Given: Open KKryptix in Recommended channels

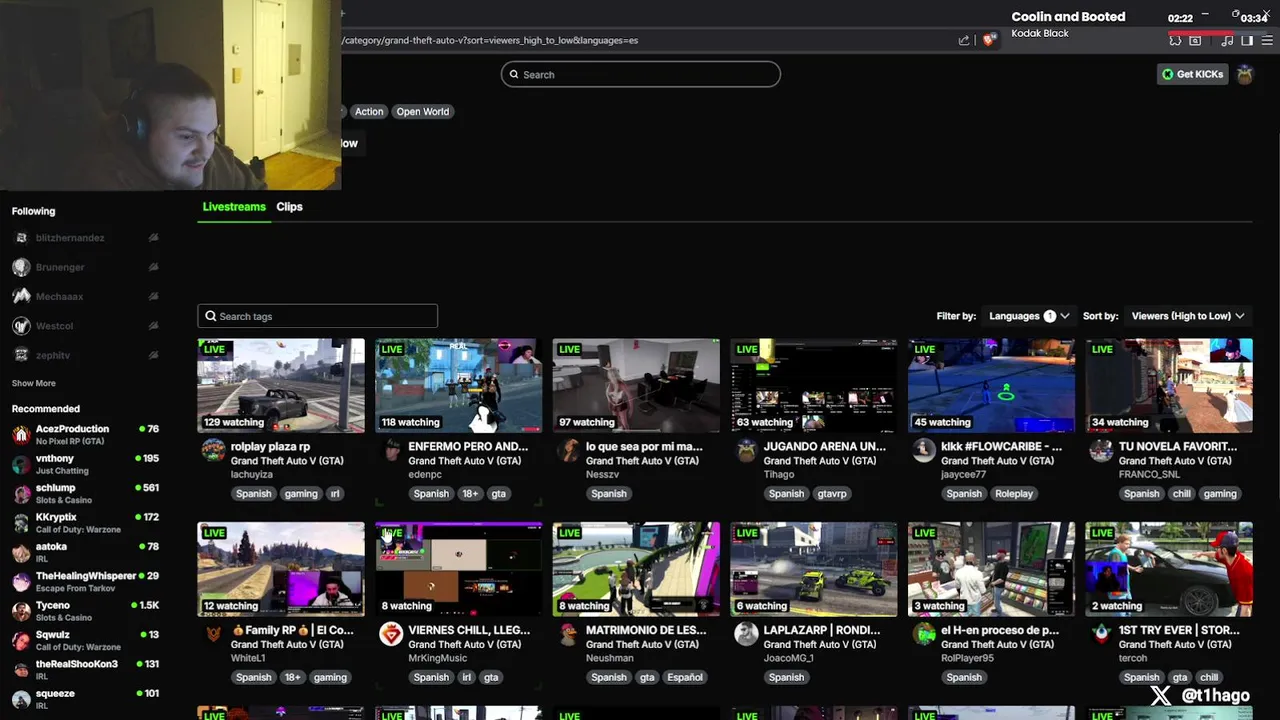Looking at the screenshot, I should click(85, 523).
